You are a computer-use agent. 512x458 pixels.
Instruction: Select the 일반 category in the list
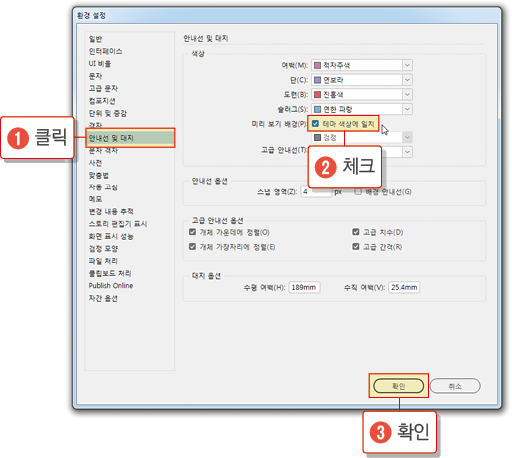click(x=95, y=39)
